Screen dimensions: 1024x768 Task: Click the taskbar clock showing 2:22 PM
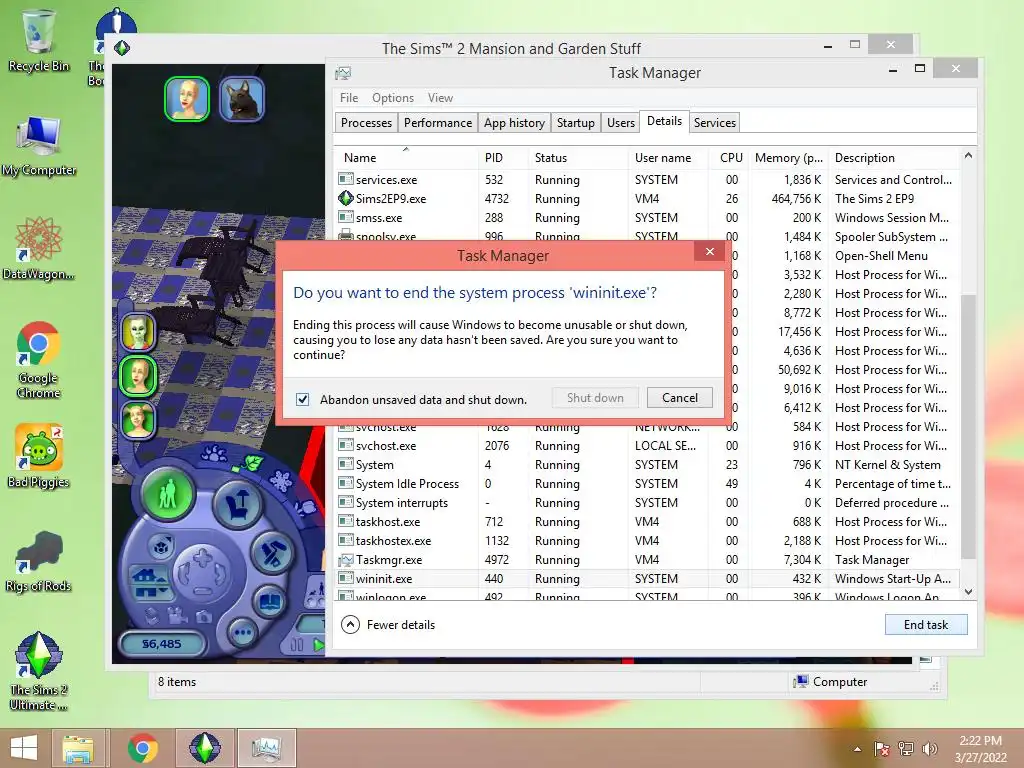pos(980,749)
